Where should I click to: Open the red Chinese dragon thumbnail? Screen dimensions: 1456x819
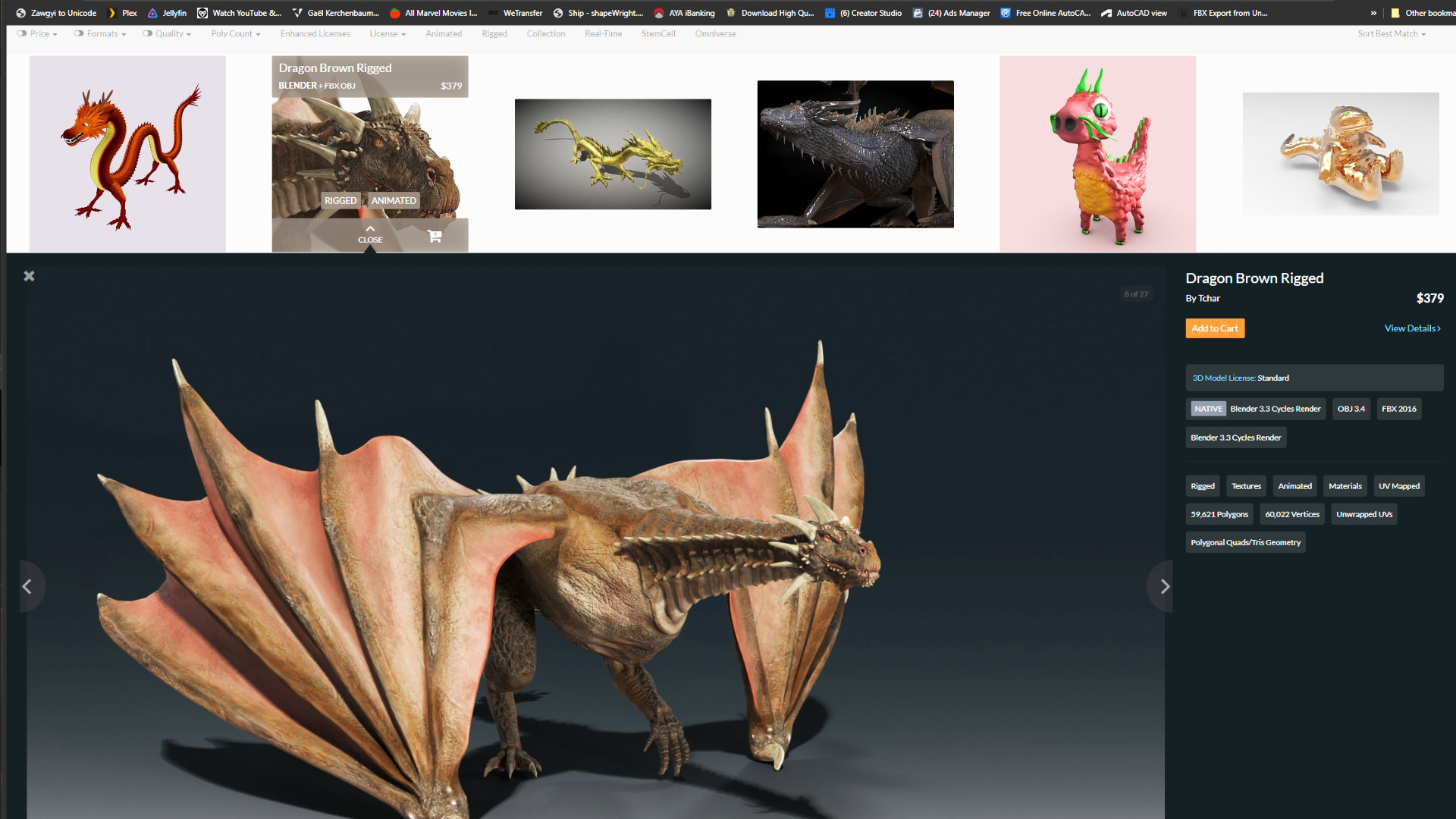pyautogui.click(x=127, y=154)
